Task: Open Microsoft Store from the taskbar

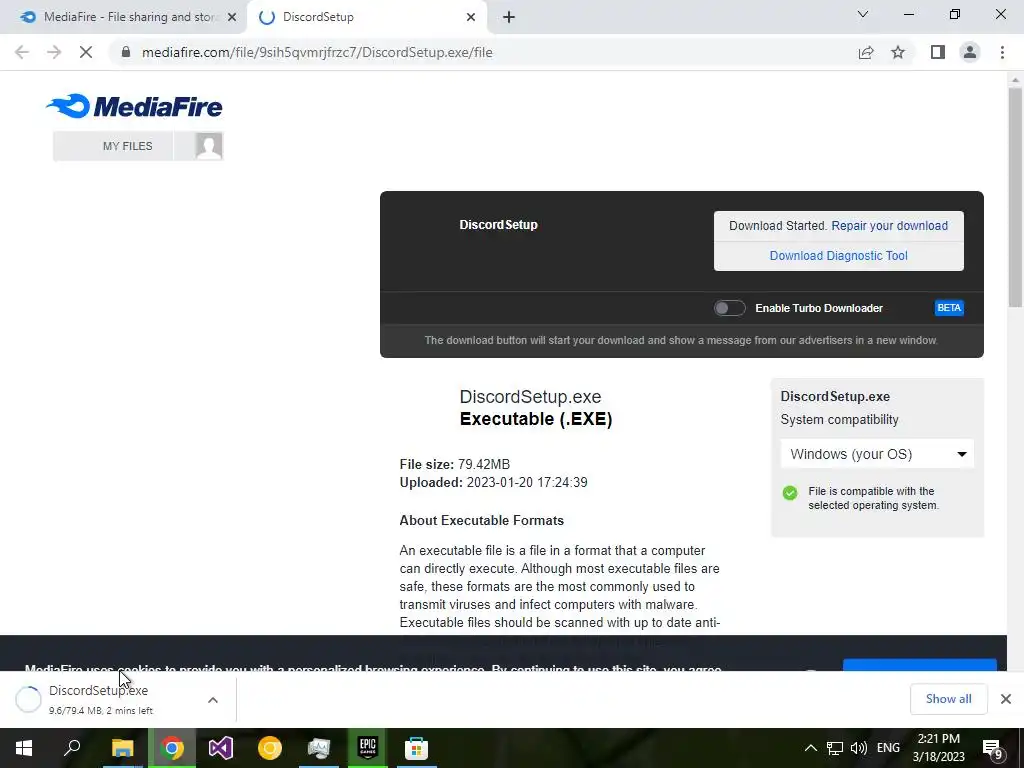Action: [x=416, y=748]
